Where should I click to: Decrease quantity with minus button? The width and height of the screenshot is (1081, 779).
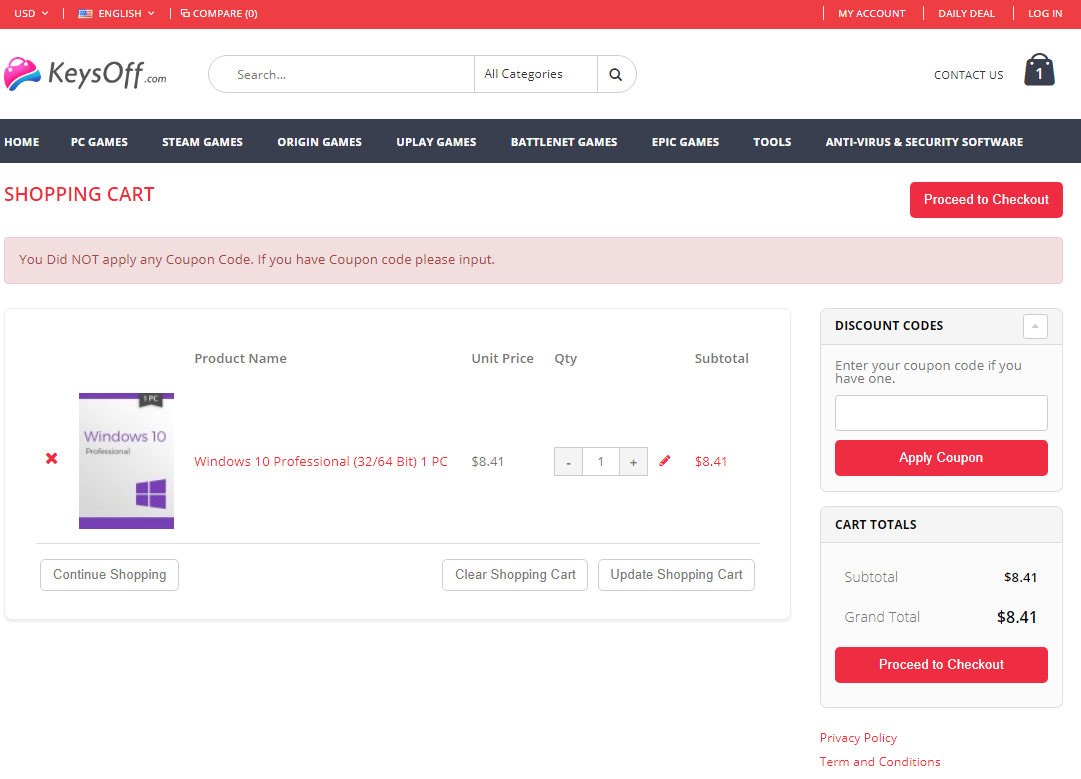[x=568, y=462]
